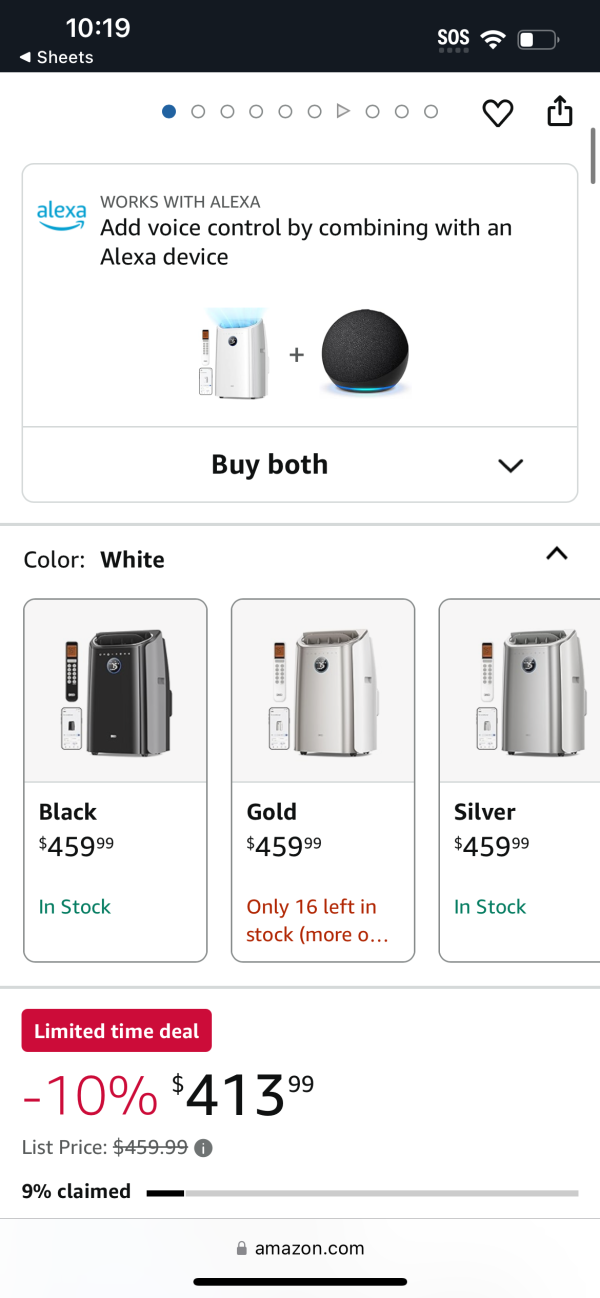This screenshot has width=600, height=1298.
Task: Select the second image carousel dot
Action: tap(198, 111)
